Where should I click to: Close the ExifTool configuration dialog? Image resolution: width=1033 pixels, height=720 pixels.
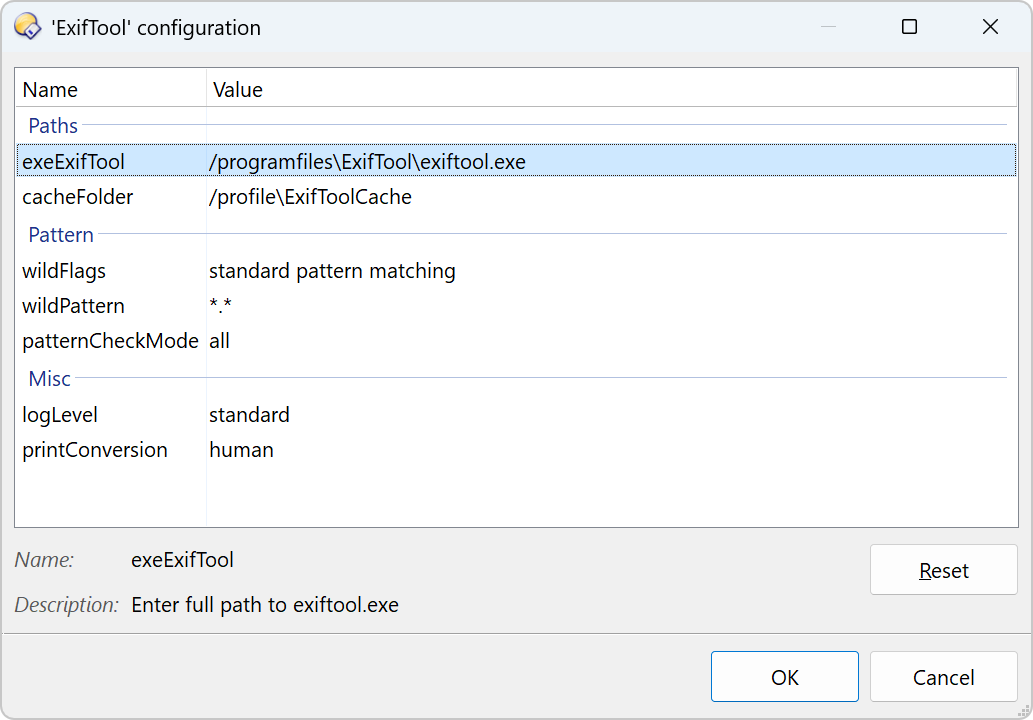click(990, 27)
